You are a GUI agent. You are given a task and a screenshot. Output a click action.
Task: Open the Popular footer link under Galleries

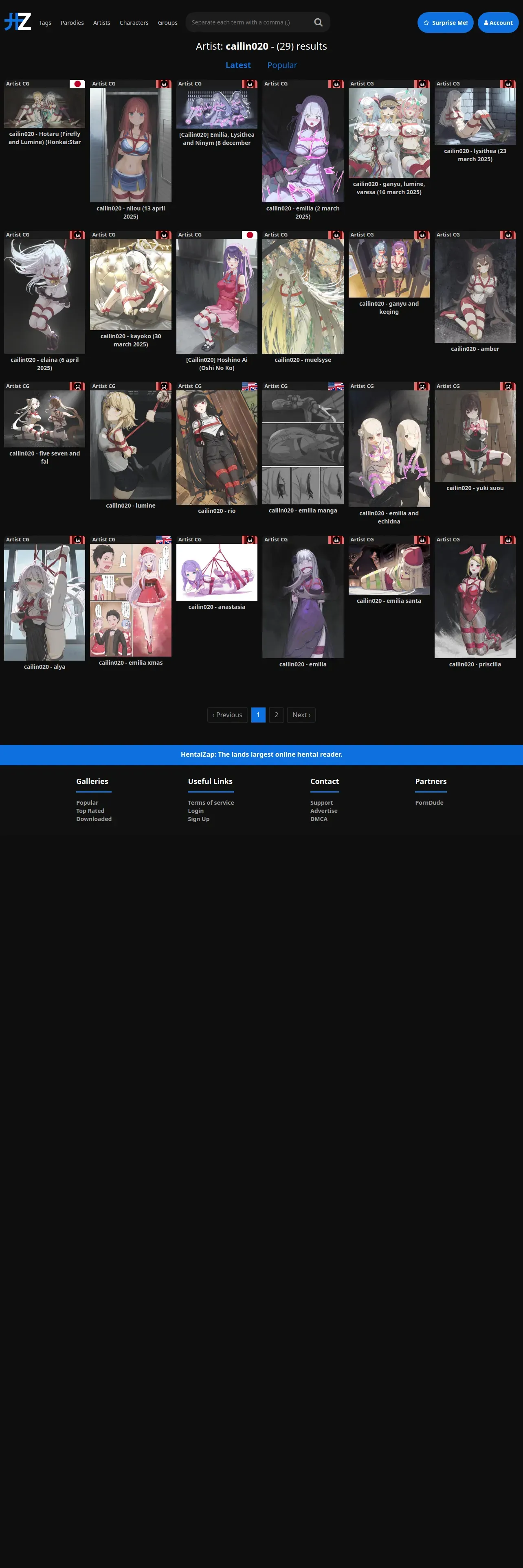click(87, 802)
